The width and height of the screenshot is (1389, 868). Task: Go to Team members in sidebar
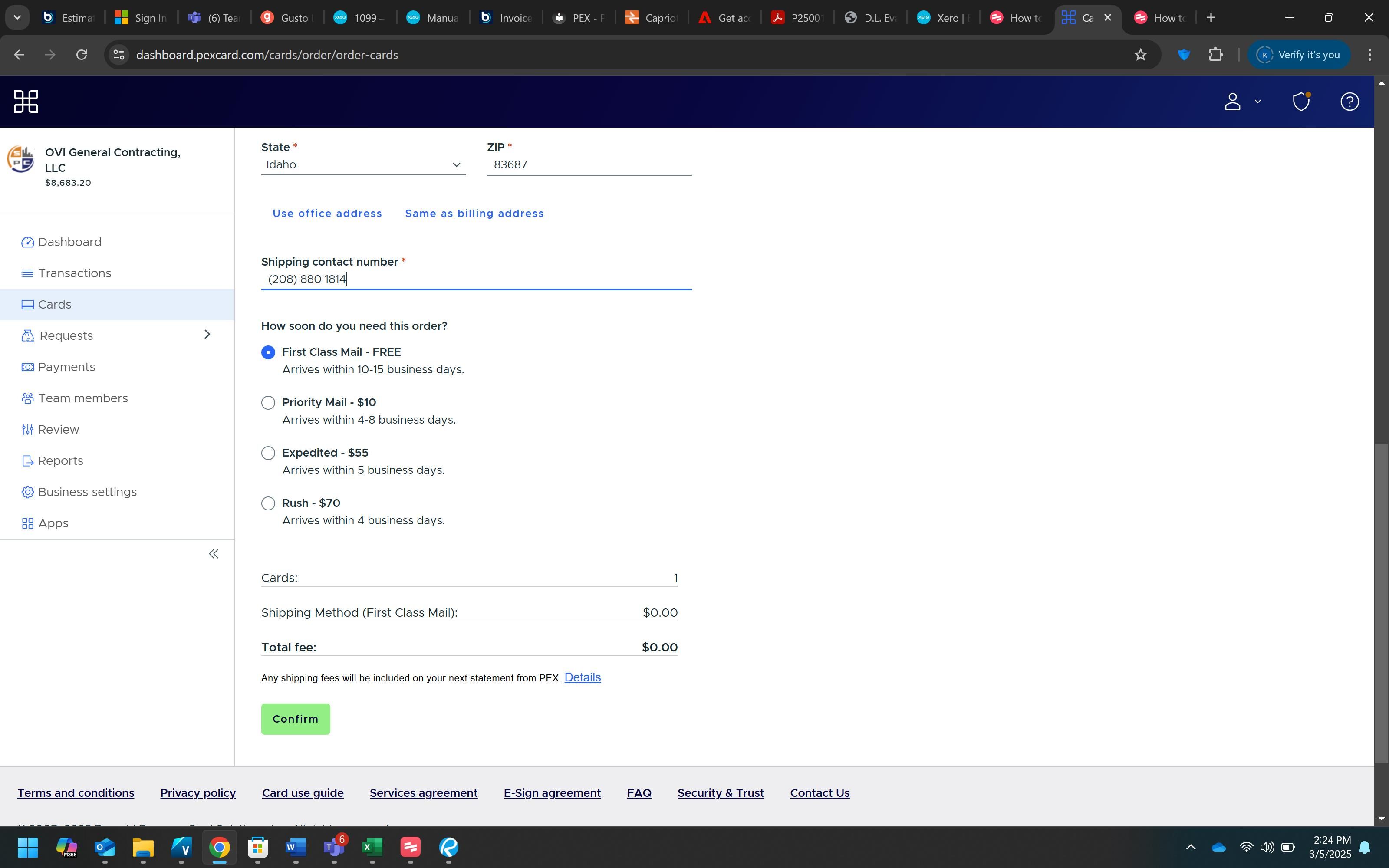[x=82, y=398]
